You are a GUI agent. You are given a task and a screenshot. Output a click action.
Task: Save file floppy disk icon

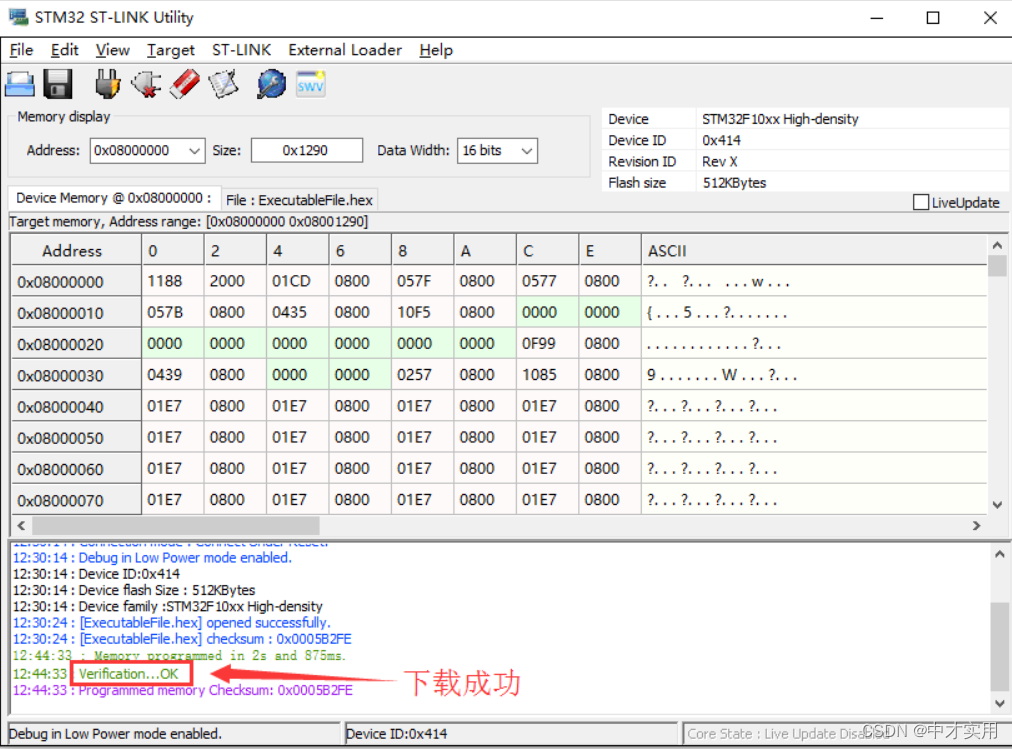(58, 84)
